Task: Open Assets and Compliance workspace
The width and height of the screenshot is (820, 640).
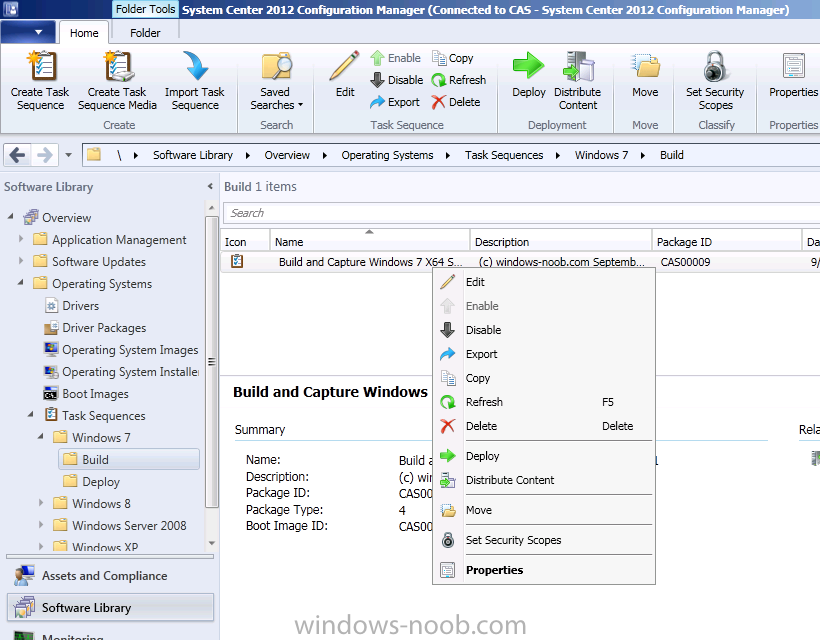Action: [110, 576]
